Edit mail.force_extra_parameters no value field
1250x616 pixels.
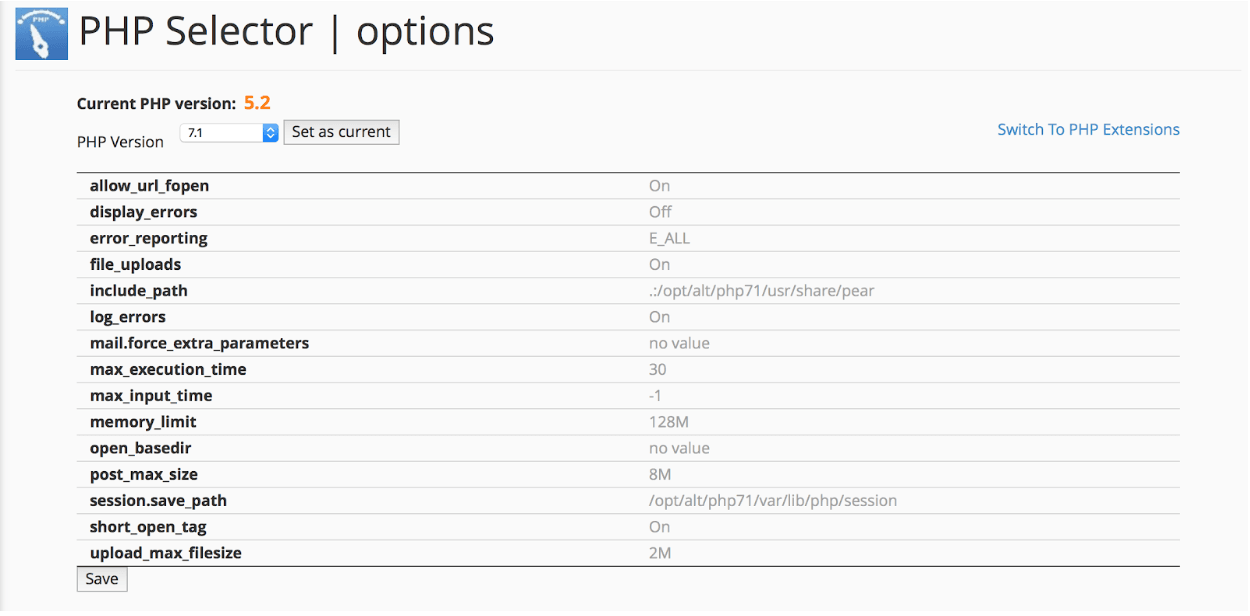click(679, 343)
